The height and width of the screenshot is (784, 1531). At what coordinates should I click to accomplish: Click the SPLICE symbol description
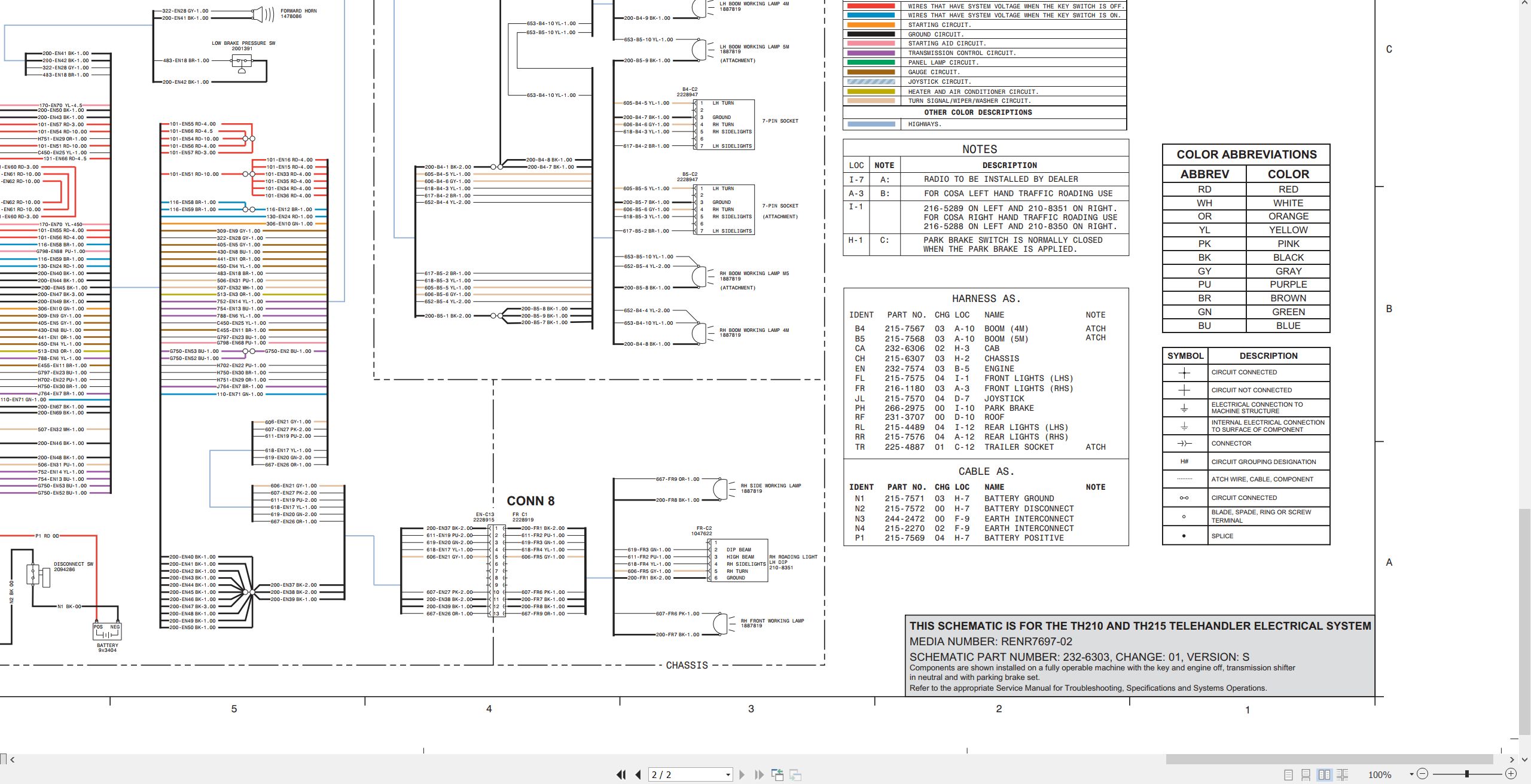click(1222, 536)
